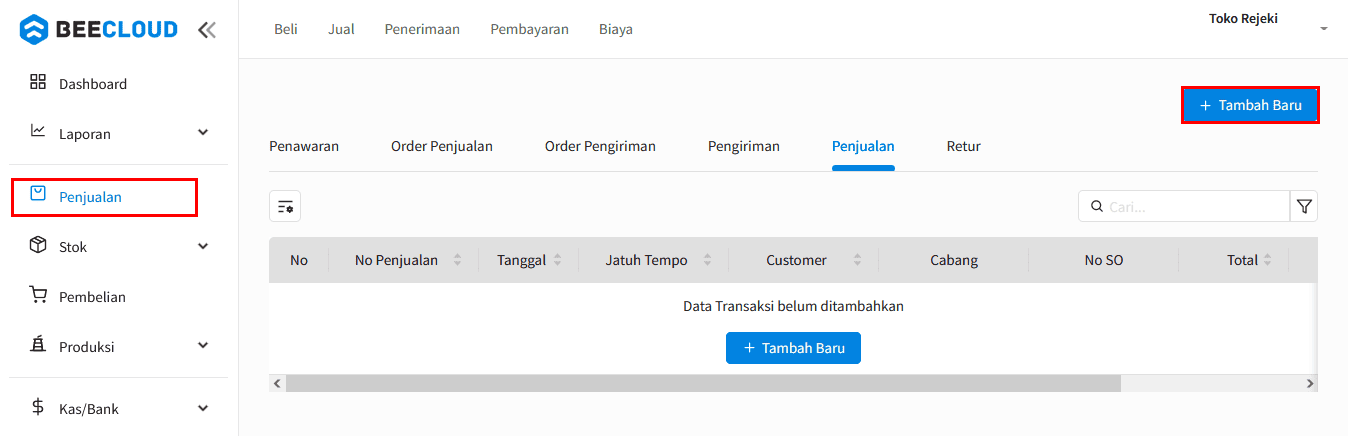Expand the Stok menu chevron
This screenshot has height=436, width=1348.
[203, 246]
